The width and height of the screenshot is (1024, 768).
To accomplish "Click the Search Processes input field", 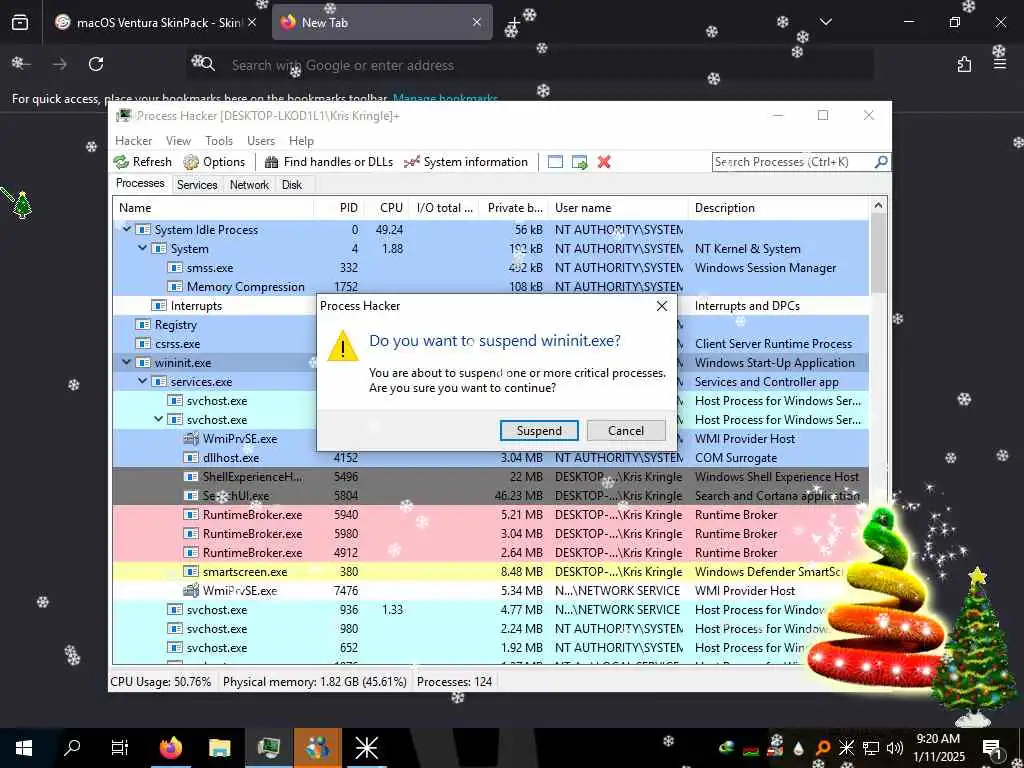I will (x=793, y=161).
